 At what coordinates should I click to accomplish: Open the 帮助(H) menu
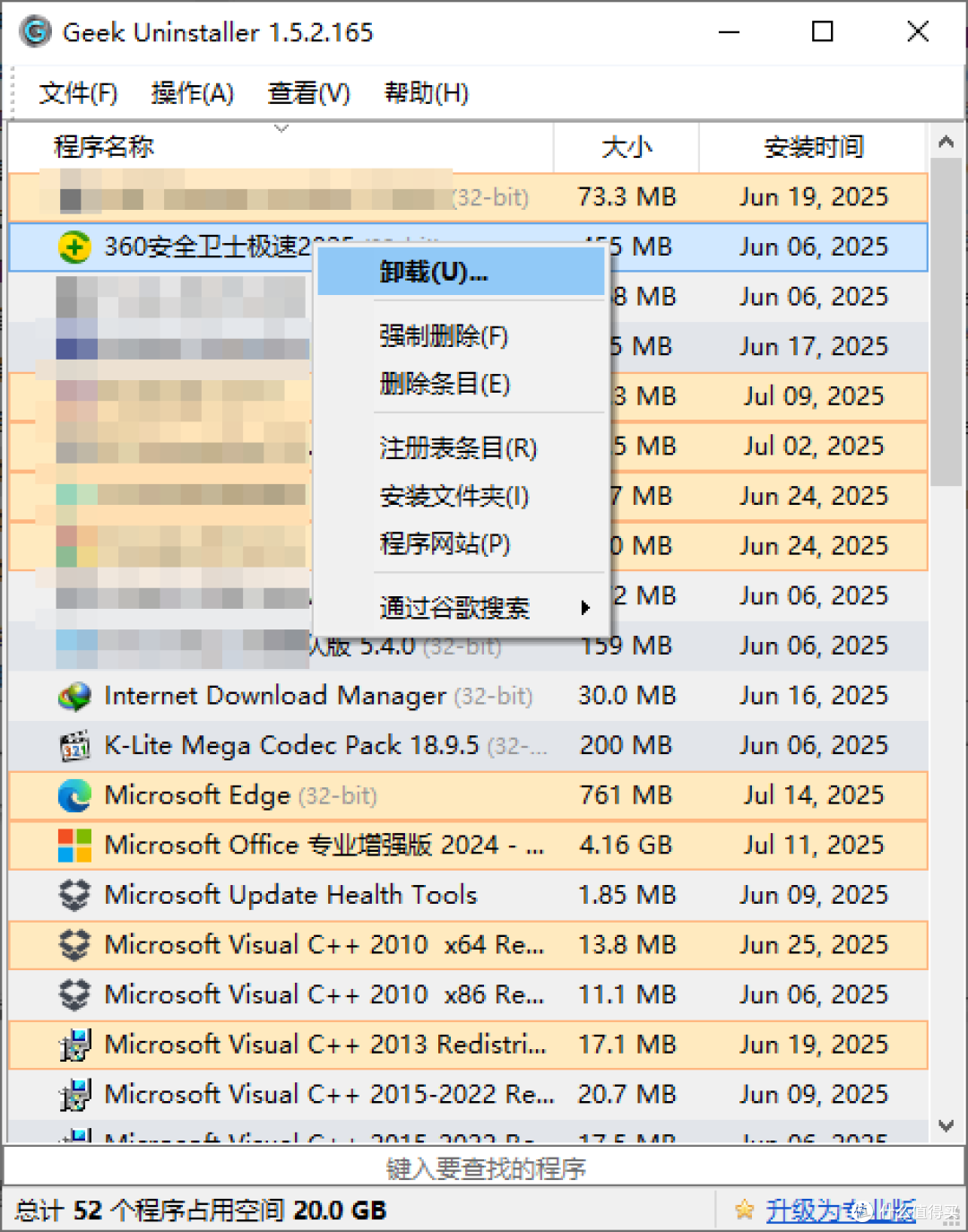click(427, 93)
